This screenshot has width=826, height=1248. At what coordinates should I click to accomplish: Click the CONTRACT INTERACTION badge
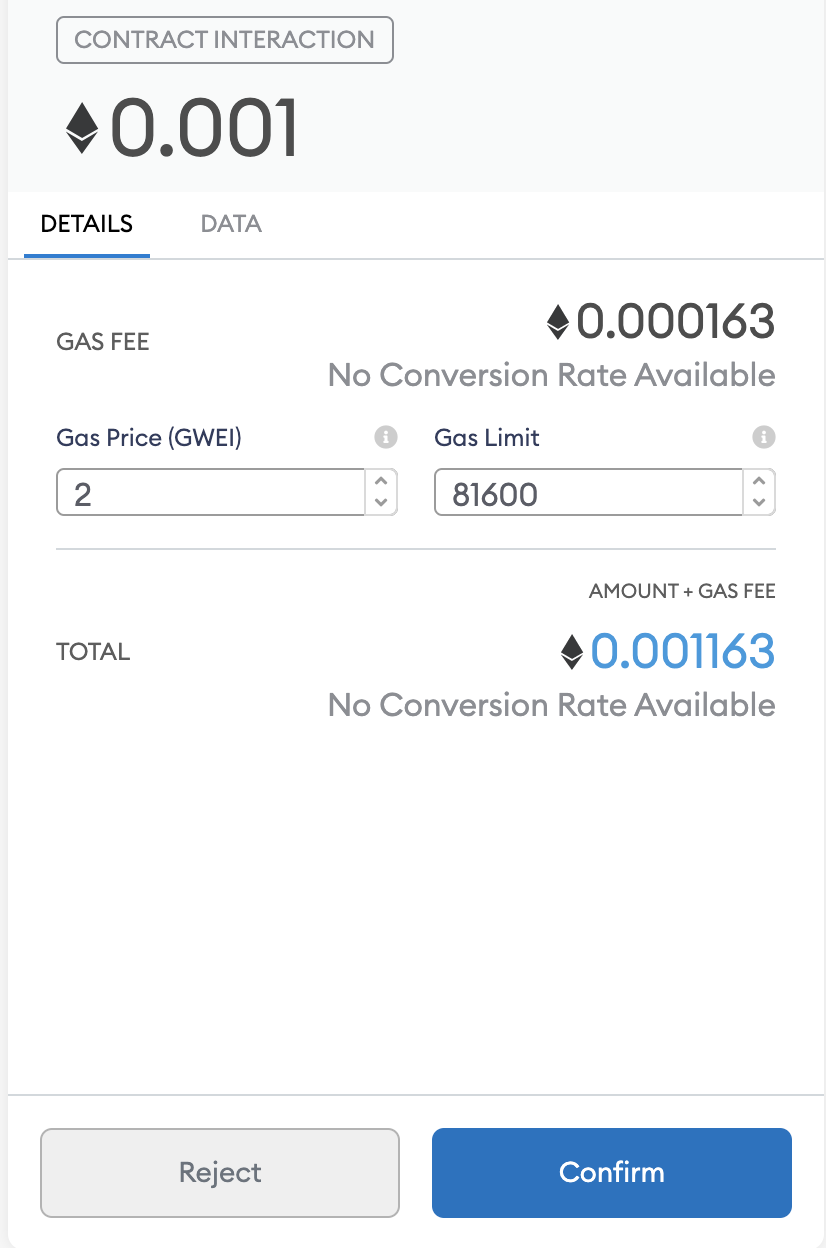tap(225, 40)
